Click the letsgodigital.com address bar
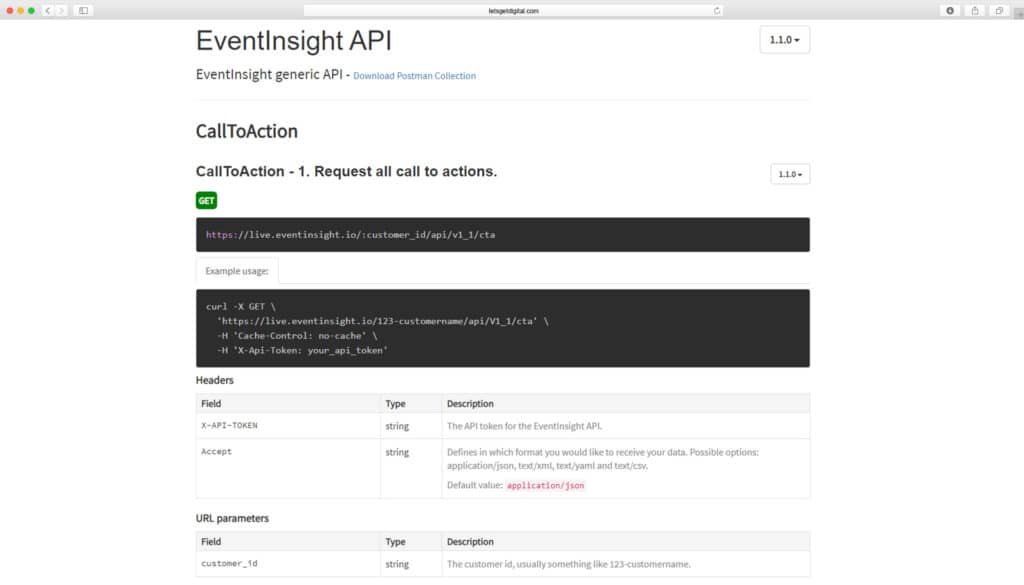The image size is (1024, 585). tap(513, 10)
